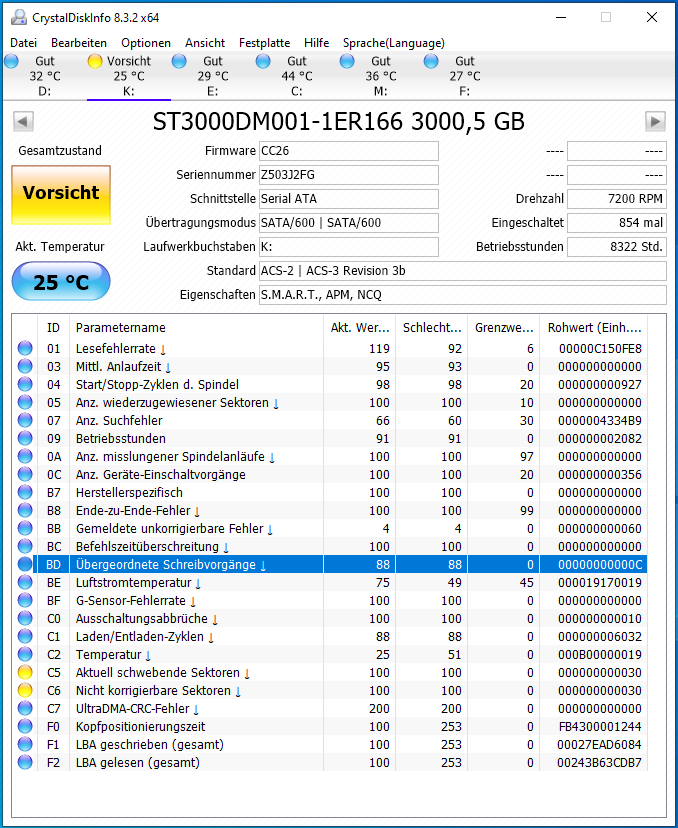The width and height of the screenshot is (678, 828).
Task: Click the status orb of Laden/Entladen-Zyklen row
Action: [25, 636]
